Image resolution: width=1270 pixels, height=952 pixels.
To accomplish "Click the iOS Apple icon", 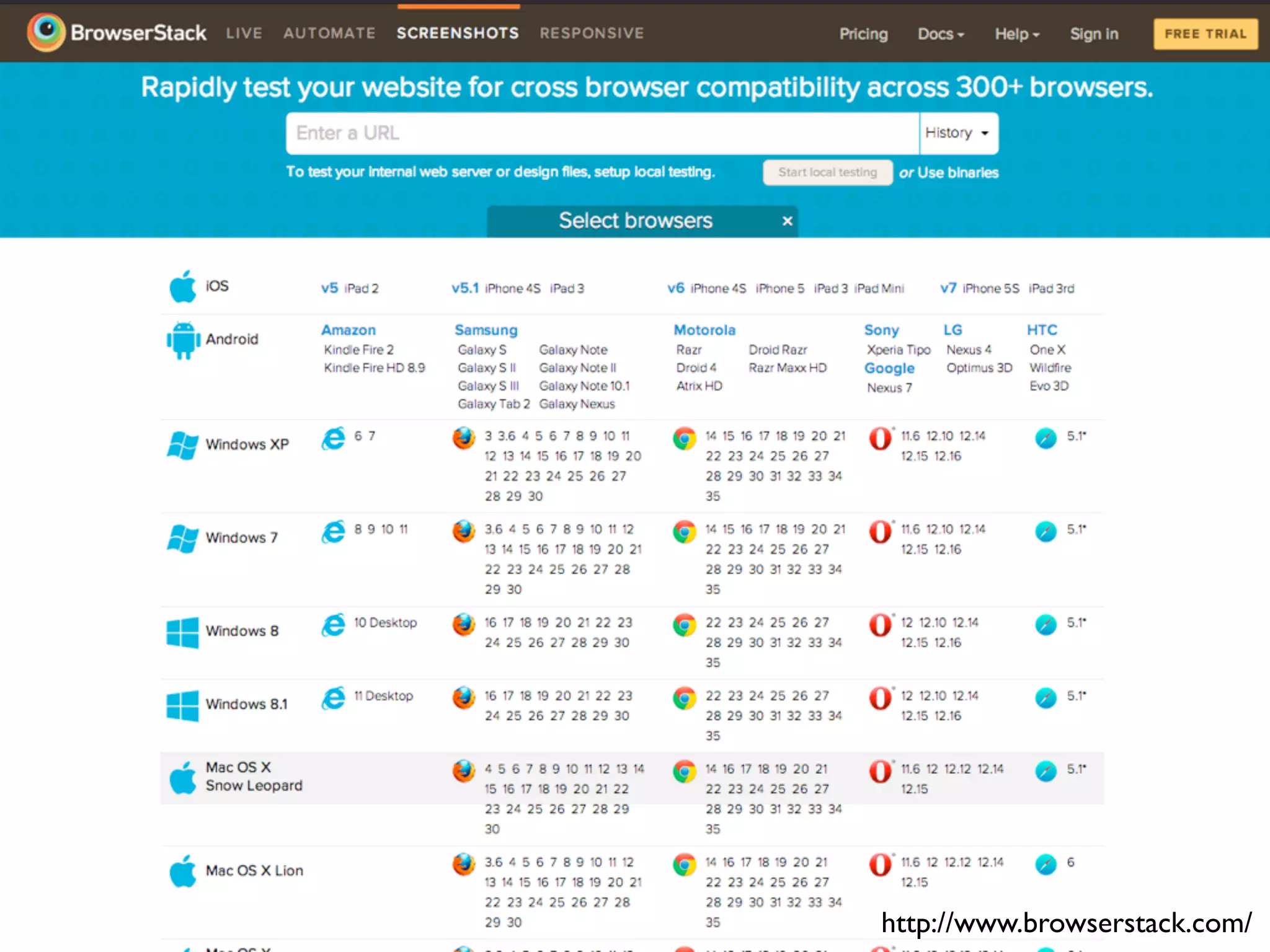I will pyautogui.click(x=183, y=286).
